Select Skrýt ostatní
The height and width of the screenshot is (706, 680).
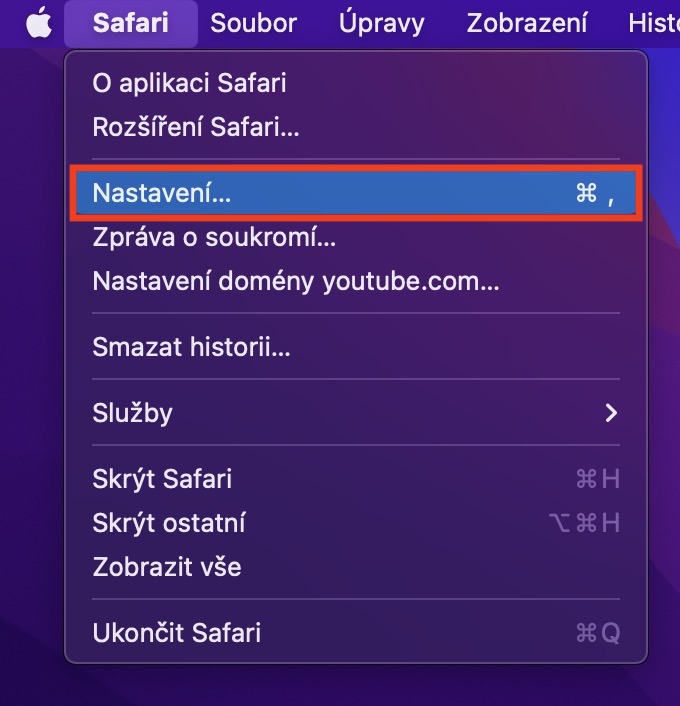[x=169, y=522]
